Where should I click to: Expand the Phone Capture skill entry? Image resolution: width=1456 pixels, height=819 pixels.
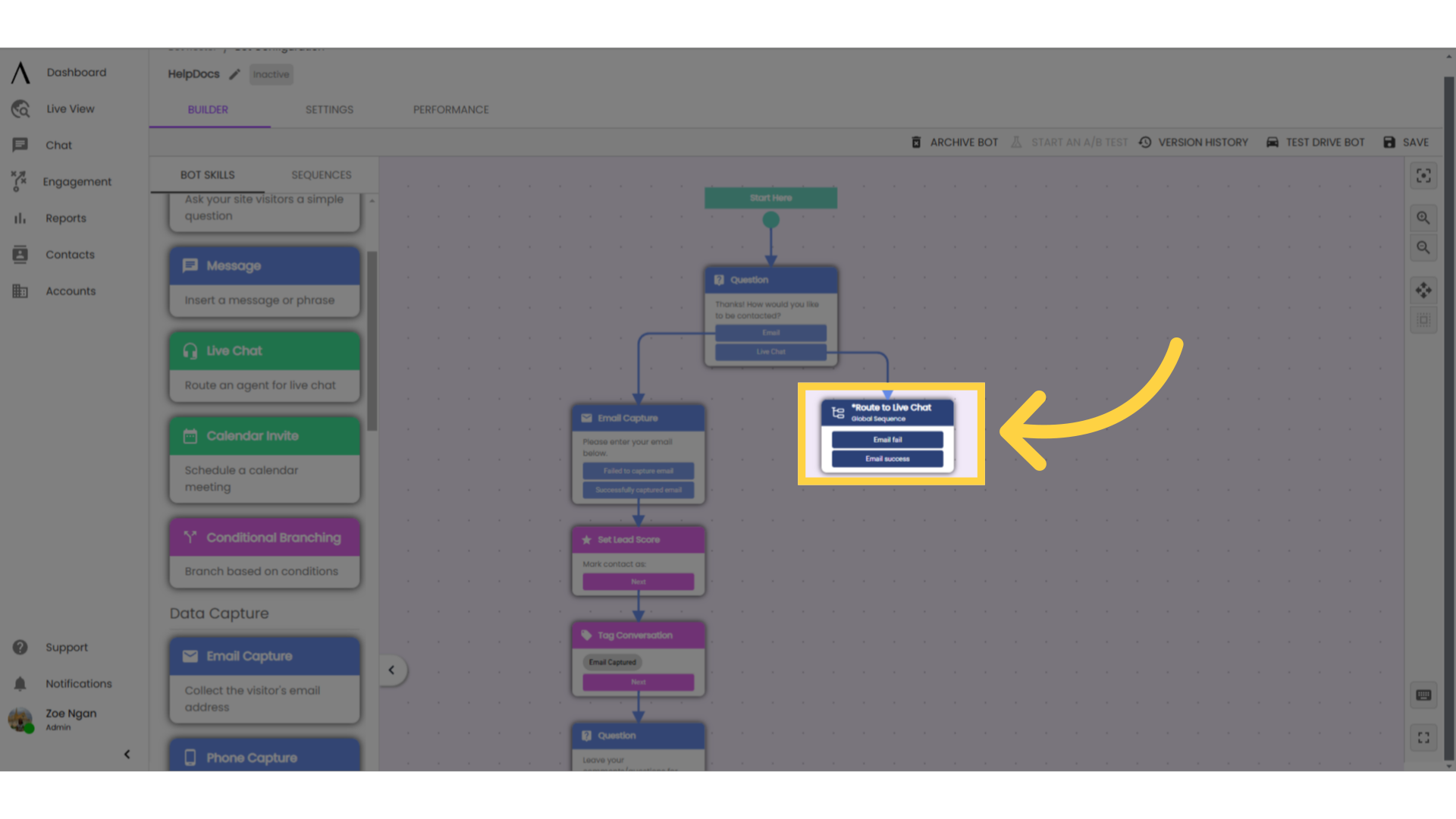point(264,757)
